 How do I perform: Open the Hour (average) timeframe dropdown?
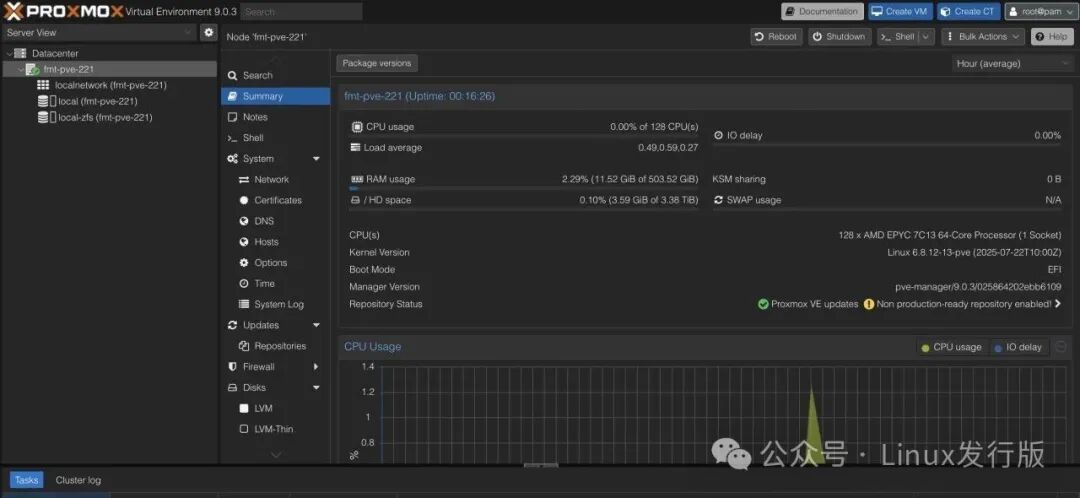pos(1013,63)
